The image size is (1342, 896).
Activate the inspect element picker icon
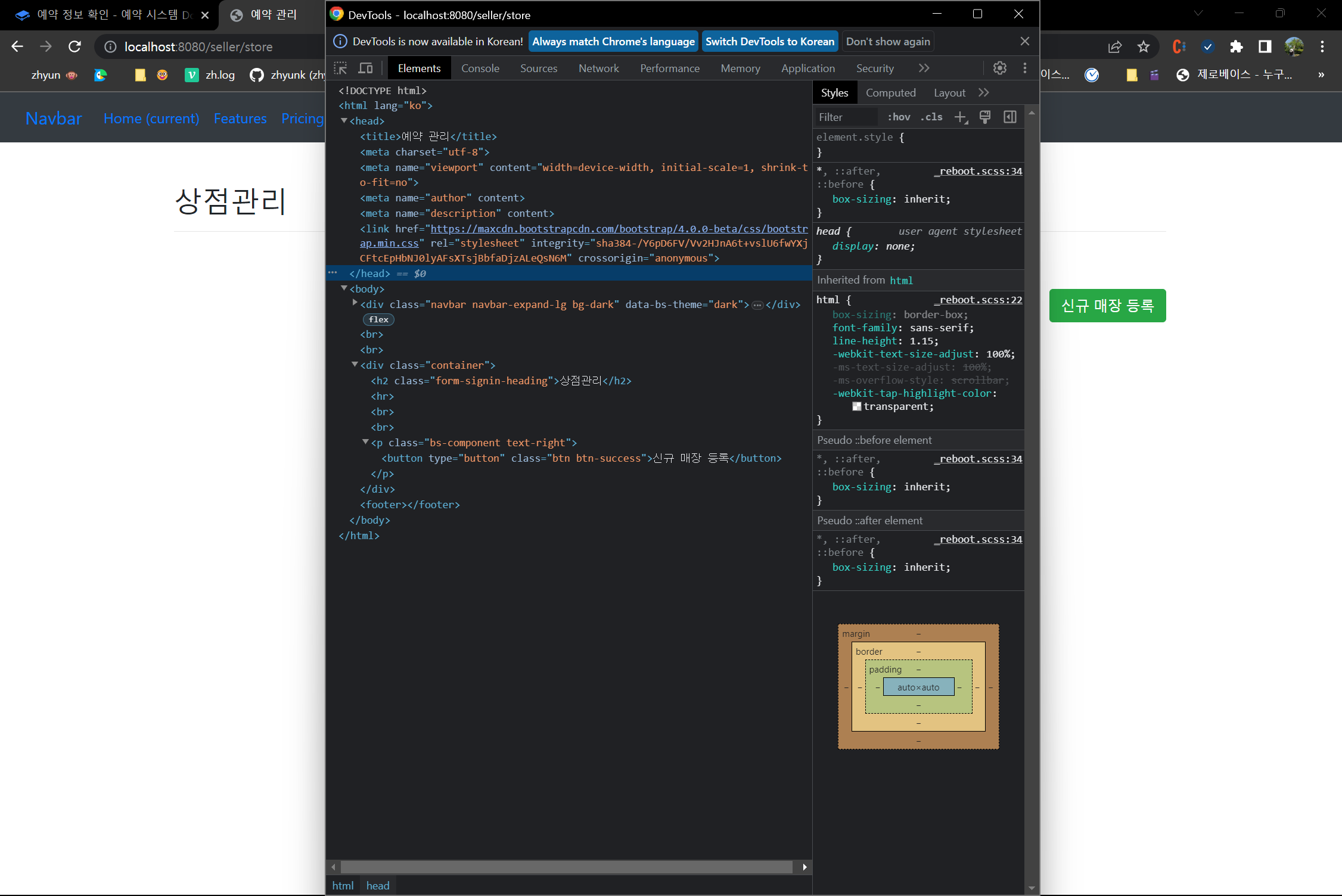[x=341, y=69]
